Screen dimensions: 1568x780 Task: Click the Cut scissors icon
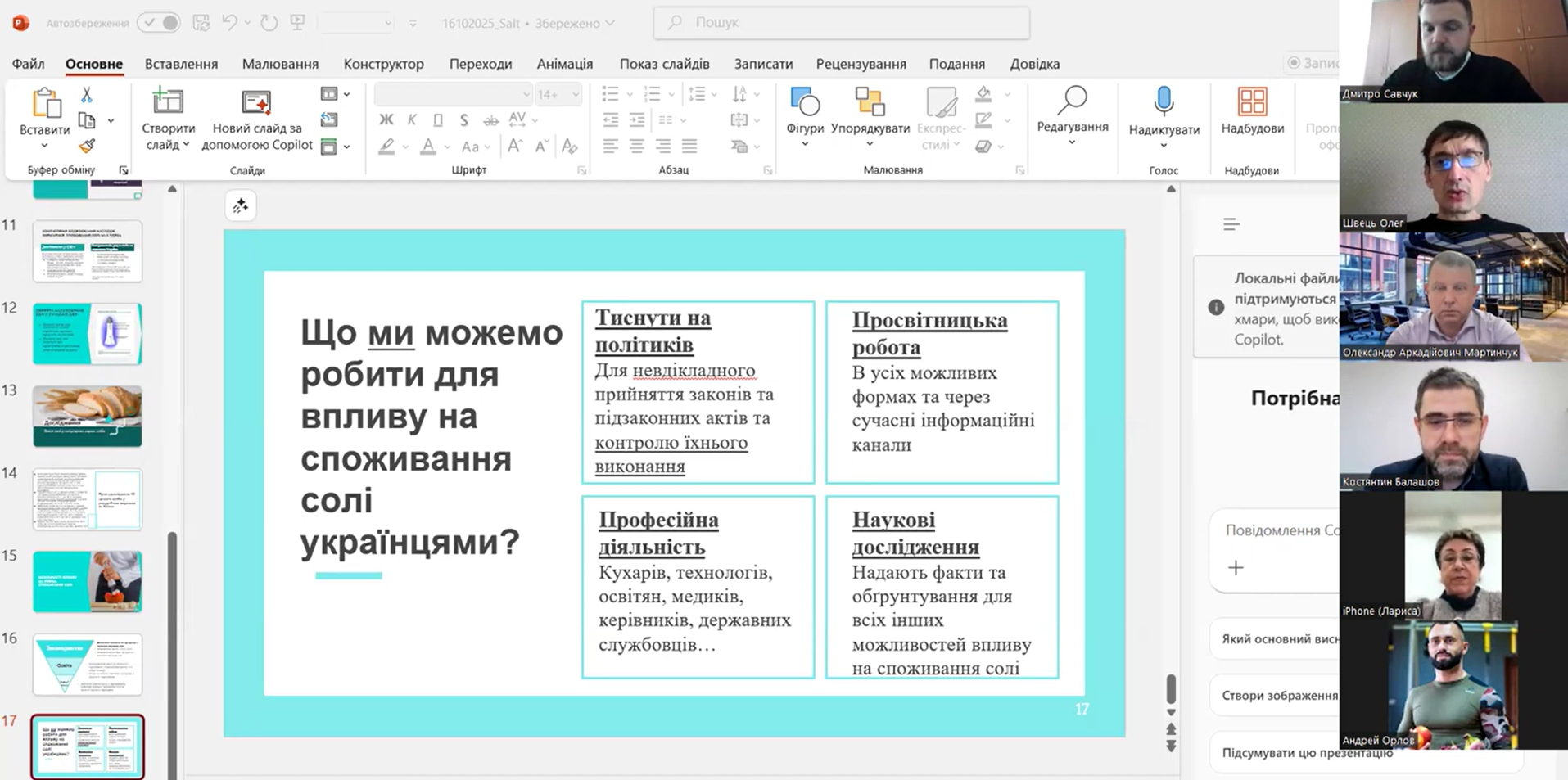click(x=86, y=96)
